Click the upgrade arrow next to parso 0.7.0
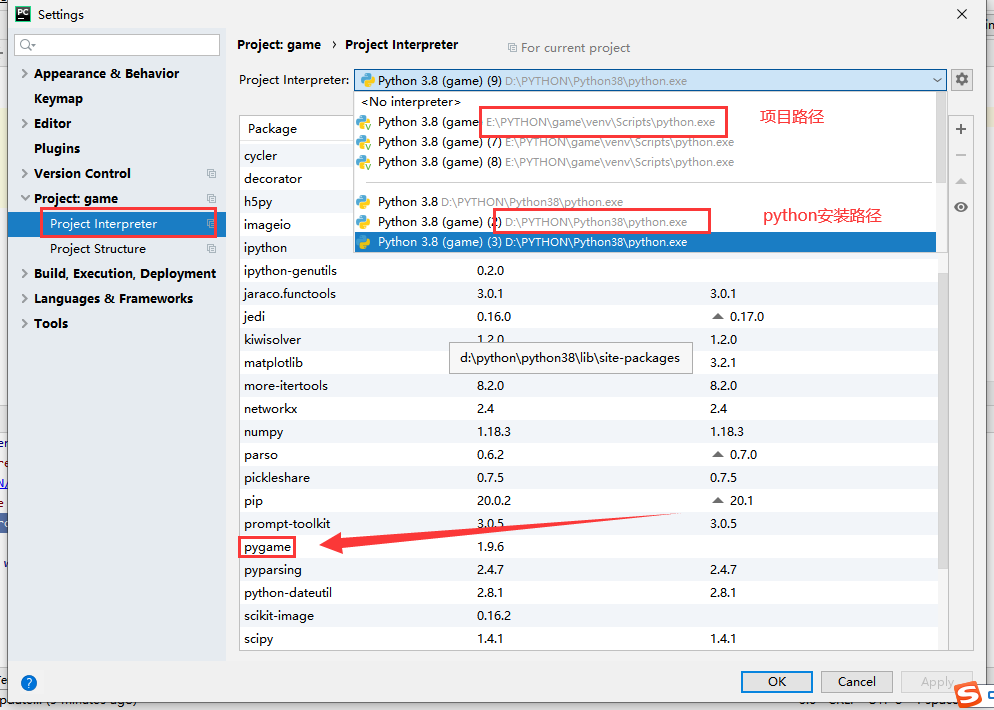The width and height of the screenshot is (994, 710). point(717,454)
